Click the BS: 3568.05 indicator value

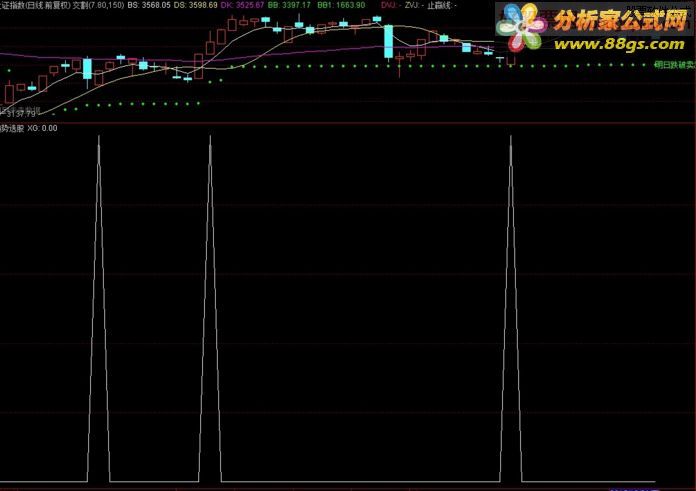point(149,5)
